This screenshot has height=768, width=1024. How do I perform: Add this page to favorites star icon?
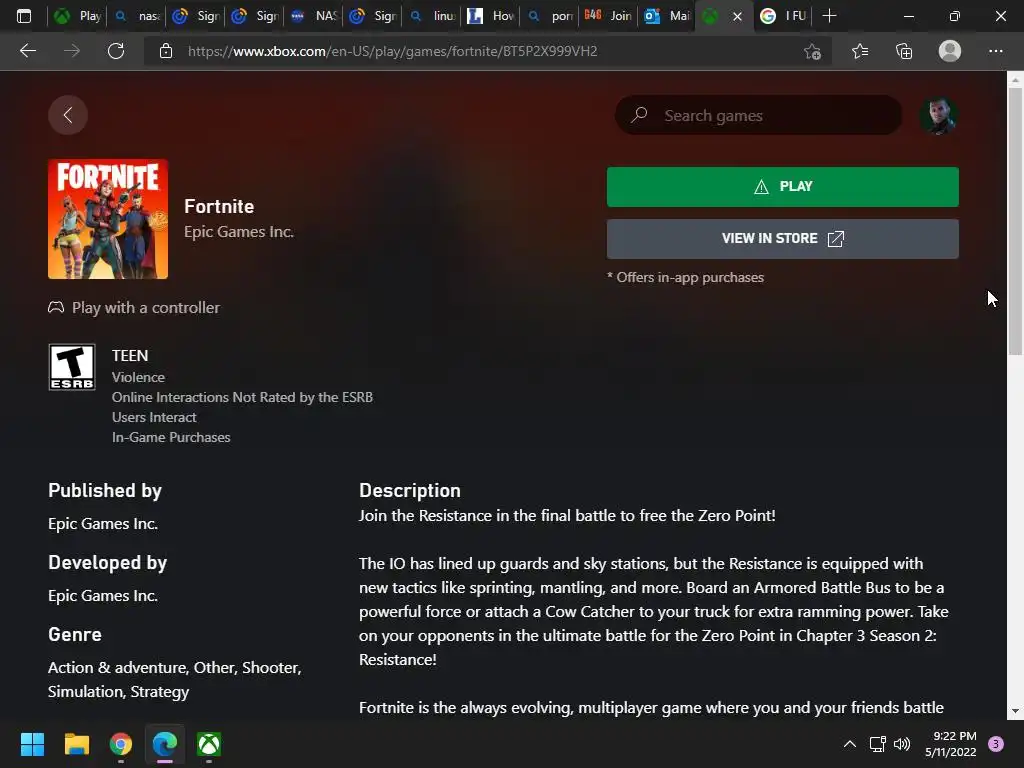pyautogui.click(x=812, y=51)
